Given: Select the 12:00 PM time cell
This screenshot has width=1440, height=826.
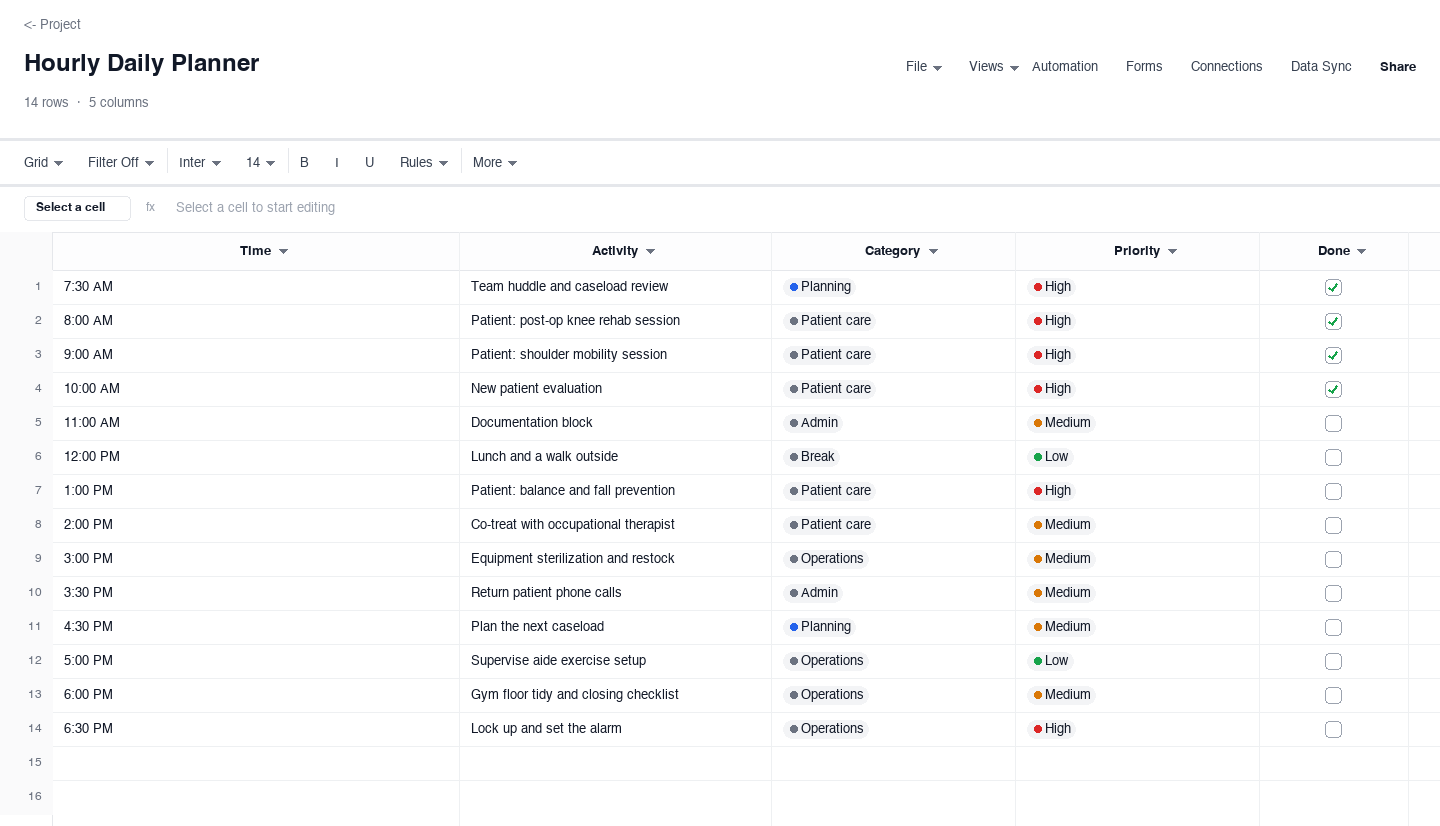Looking at the screenshot, I should pyautogui.click(x=256, y=457).
